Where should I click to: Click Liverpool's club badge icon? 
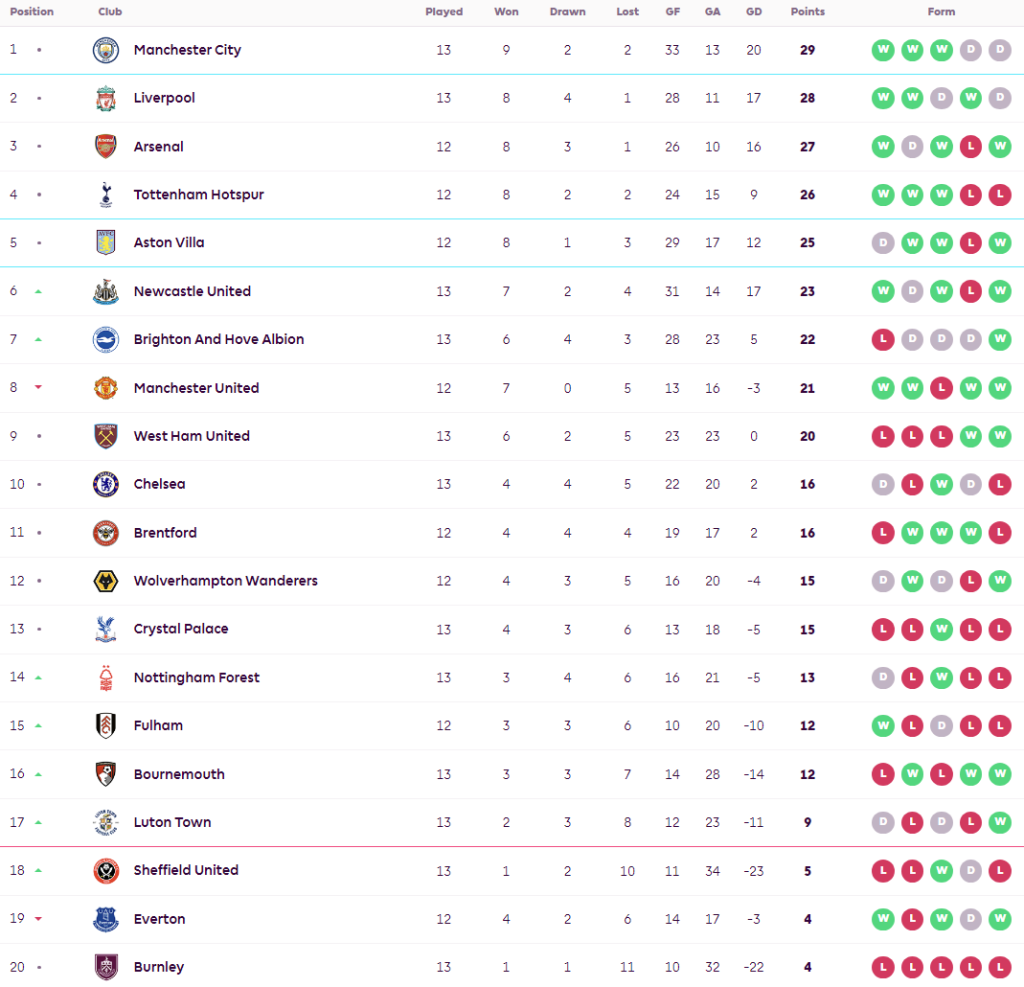click(x=105, y=98)
